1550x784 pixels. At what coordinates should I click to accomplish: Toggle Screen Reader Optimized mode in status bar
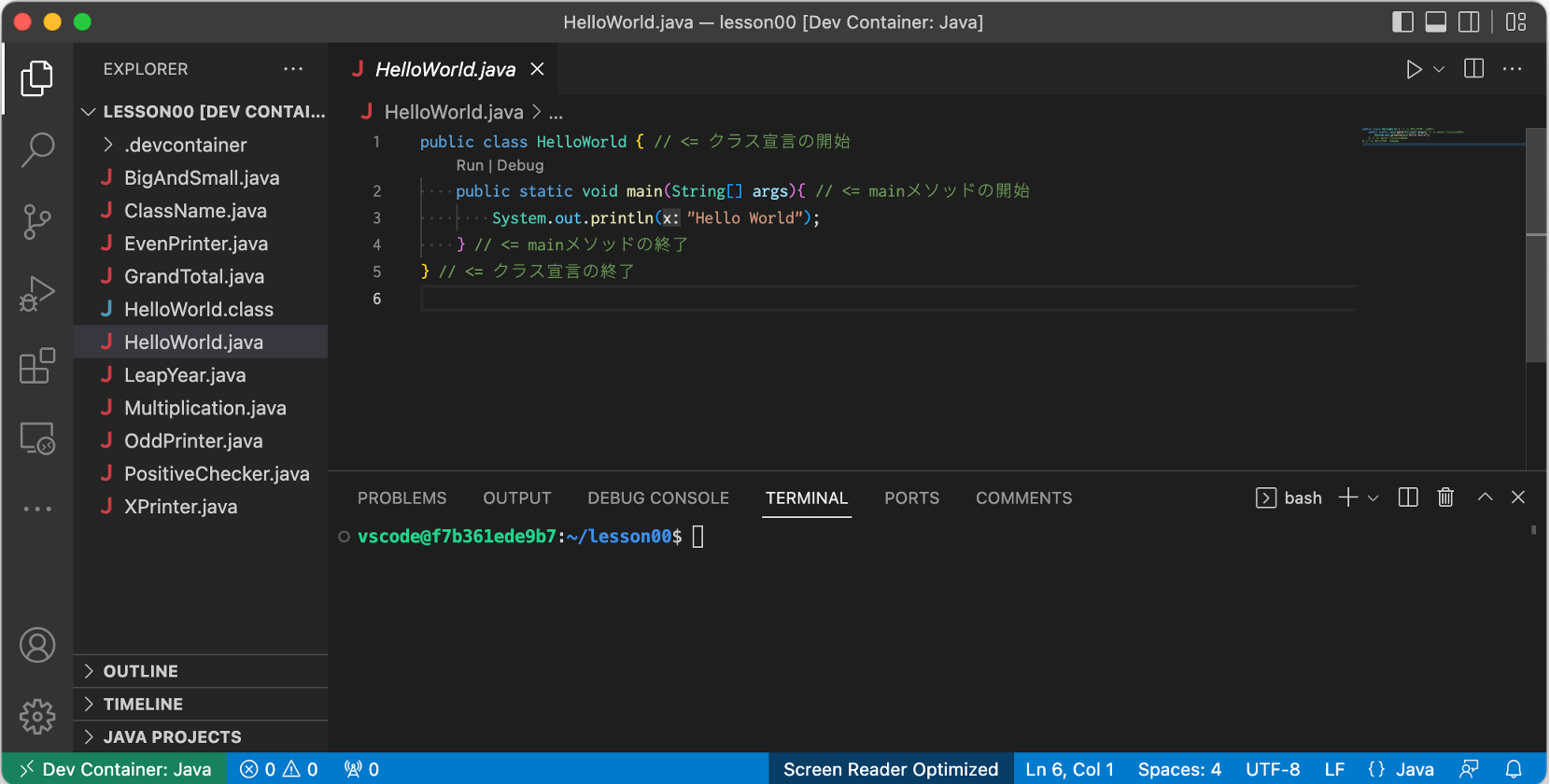[890, 769]
